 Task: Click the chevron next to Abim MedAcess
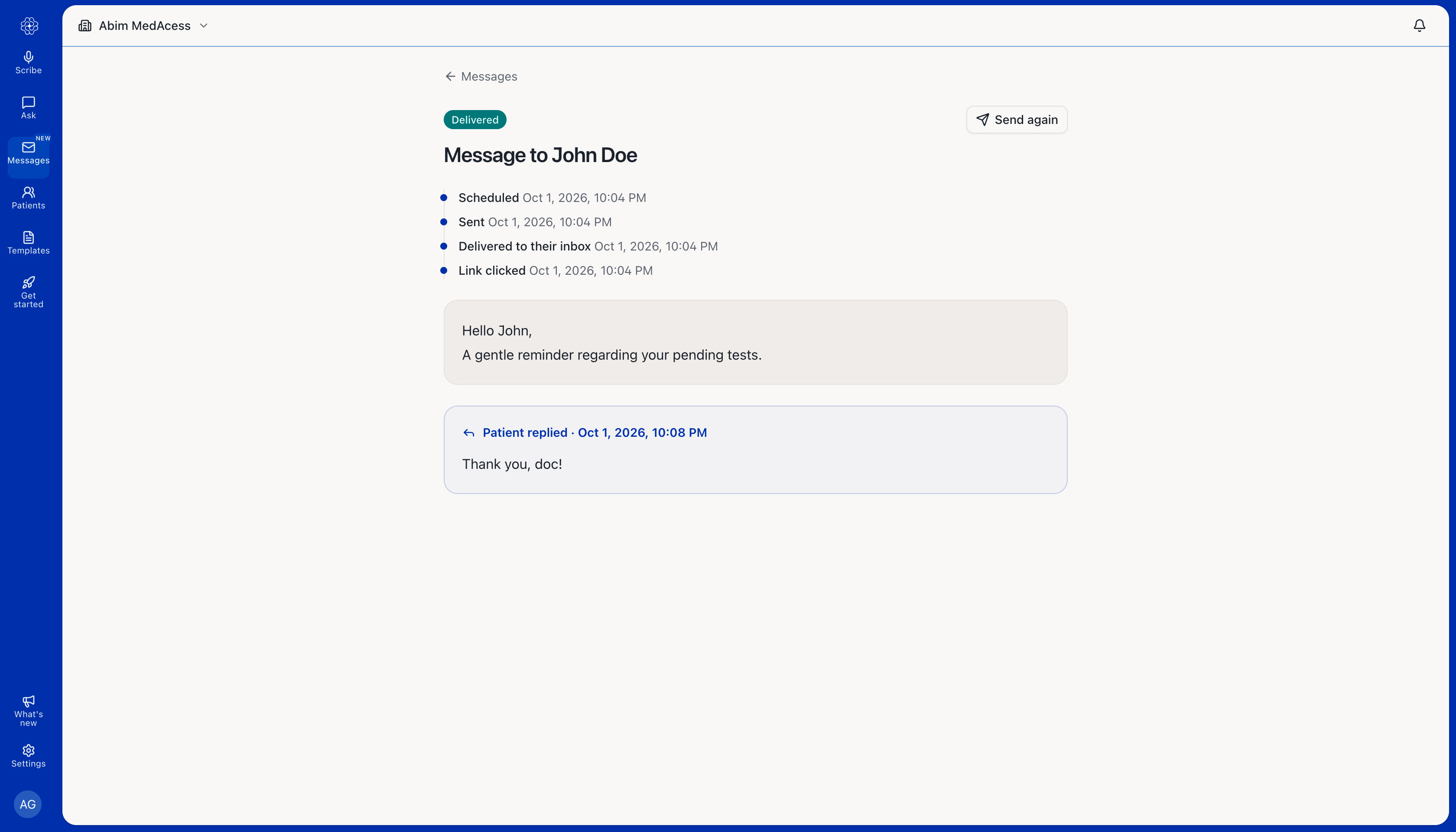coord(203,26)
